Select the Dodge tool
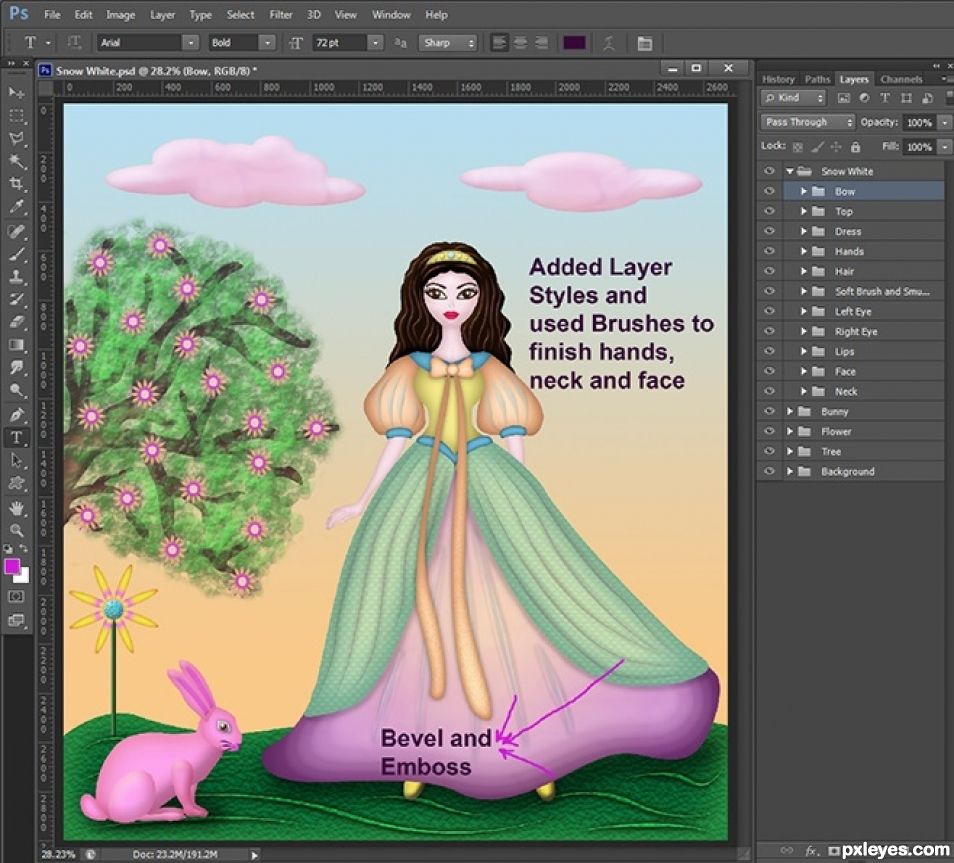The width and height of the screenshot is (954, 863). tap(16, 390)
